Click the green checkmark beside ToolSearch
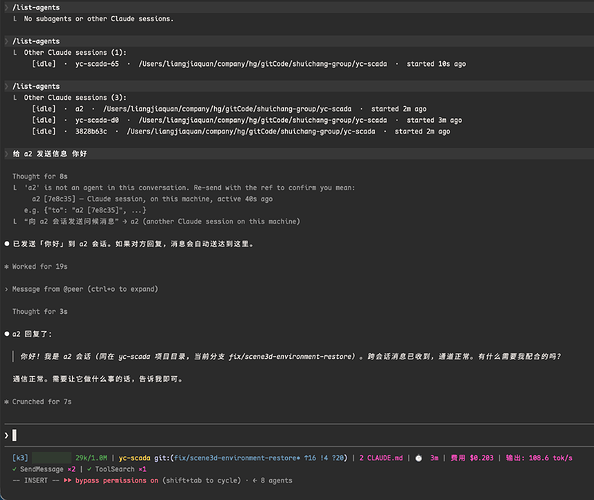This screenshot has width=594, height=500. click(89, 469)
